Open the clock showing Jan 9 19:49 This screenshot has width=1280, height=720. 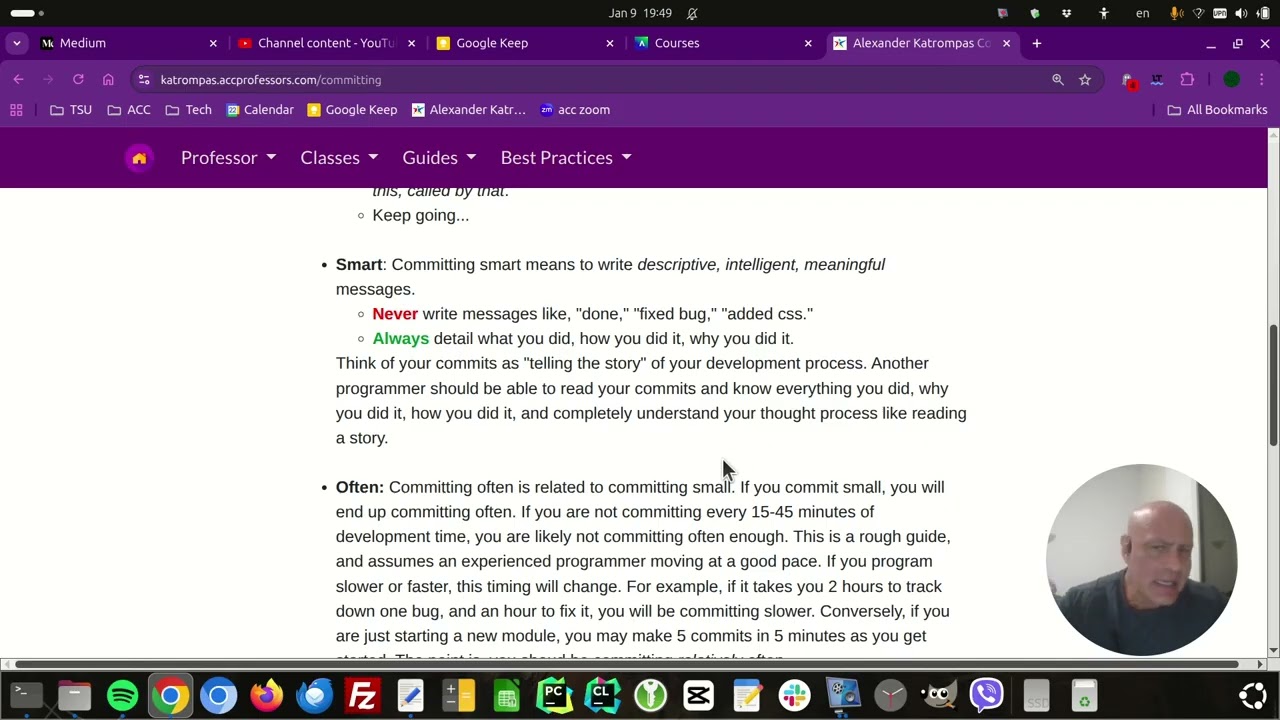(640, 13)
